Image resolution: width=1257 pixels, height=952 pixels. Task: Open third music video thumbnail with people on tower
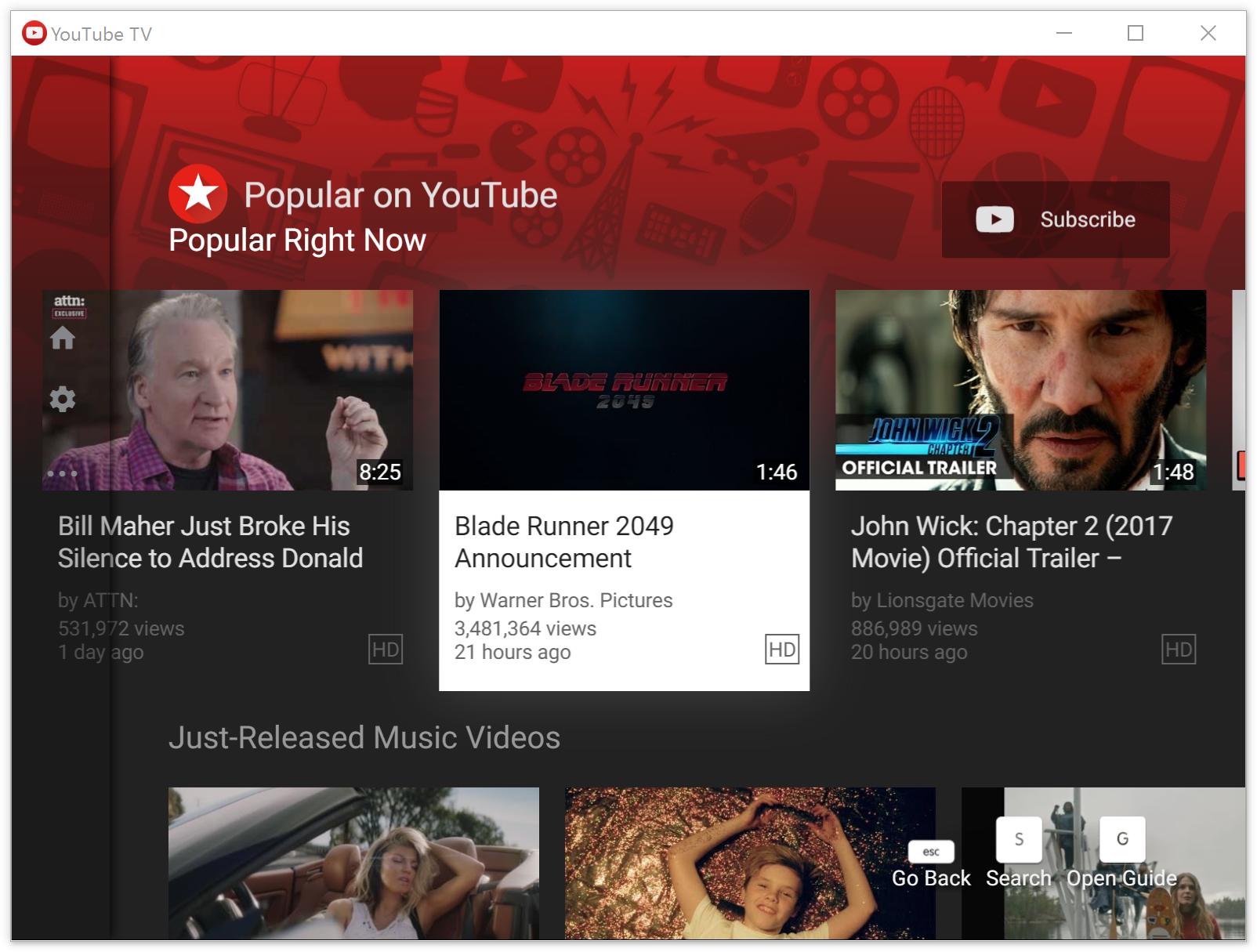1103,863
